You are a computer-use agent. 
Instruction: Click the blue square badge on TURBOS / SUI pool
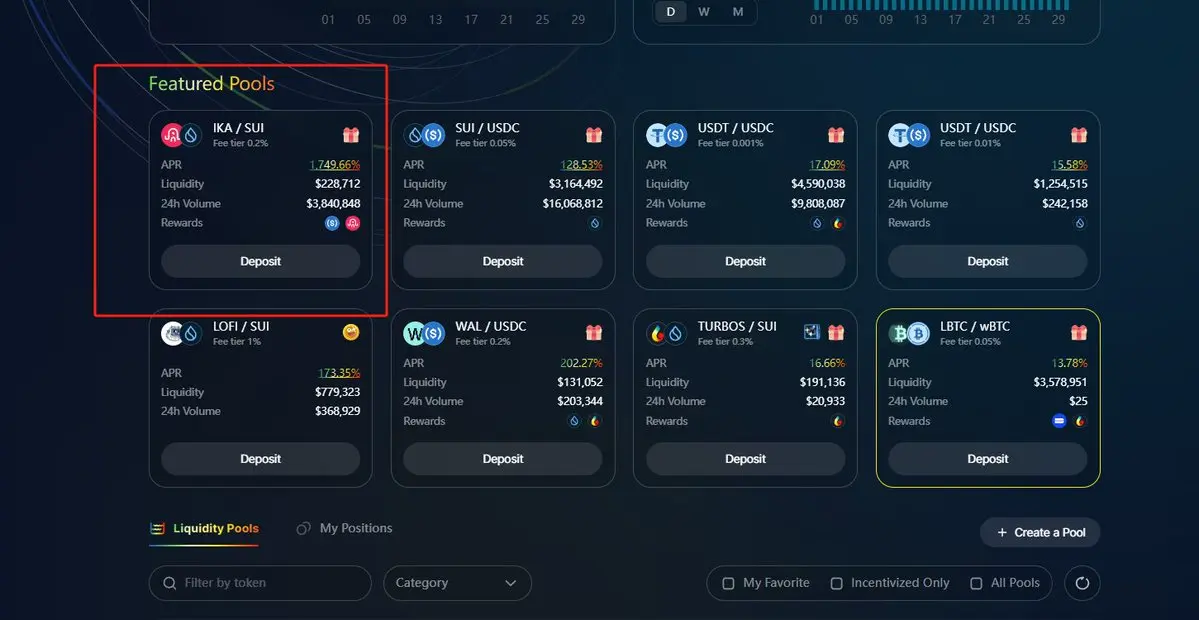coord(811,333)
